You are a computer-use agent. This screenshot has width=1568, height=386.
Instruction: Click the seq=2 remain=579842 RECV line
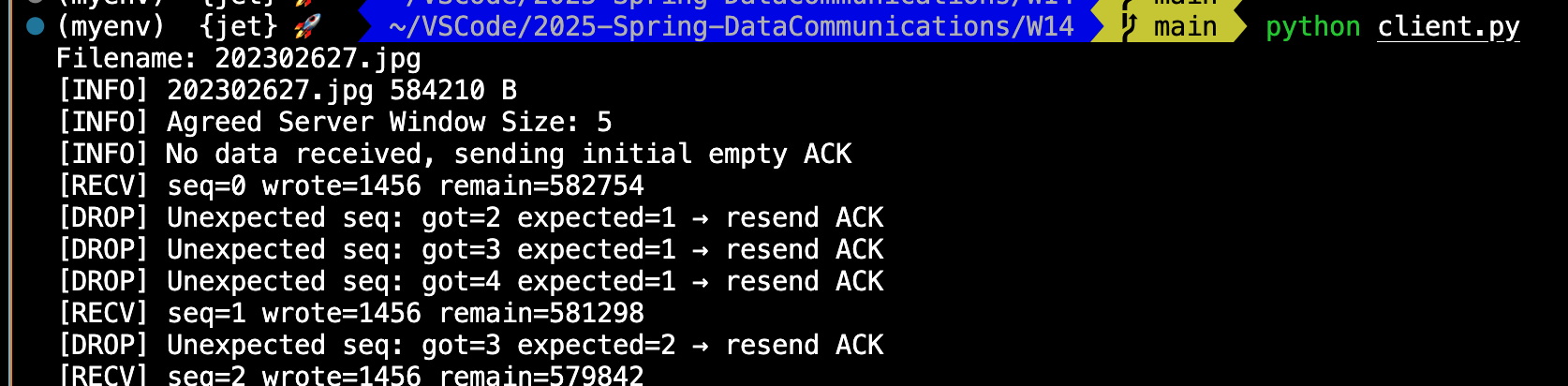[350, 375]
